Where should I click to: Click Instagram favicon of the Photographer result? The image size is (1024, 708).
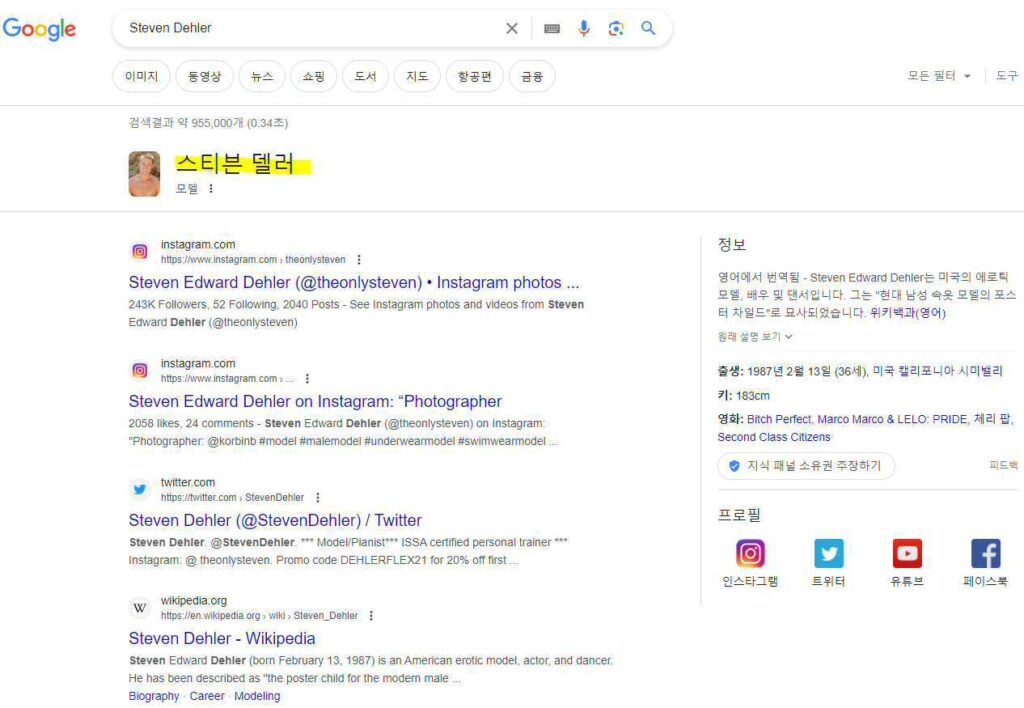(140, 370)
